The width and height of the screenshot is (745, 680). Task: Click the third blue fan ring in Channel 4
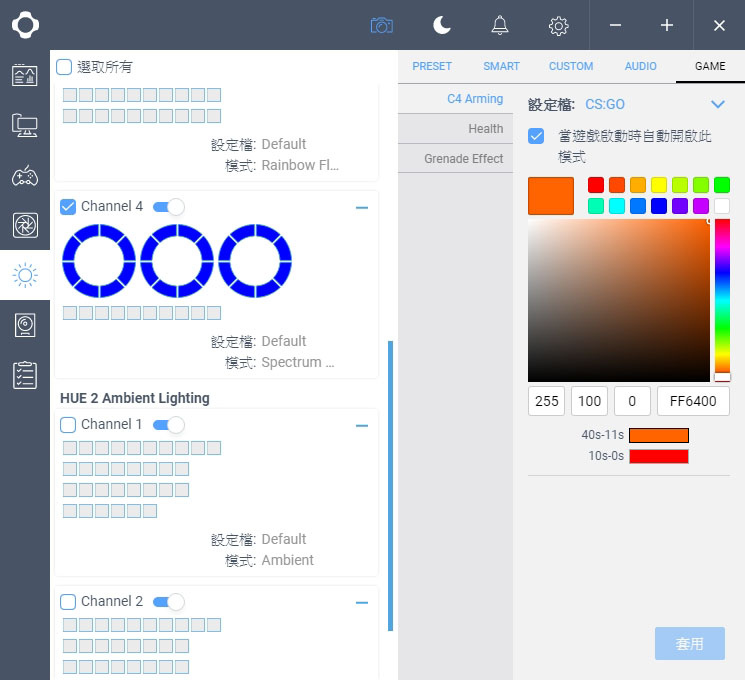(255, 261)
